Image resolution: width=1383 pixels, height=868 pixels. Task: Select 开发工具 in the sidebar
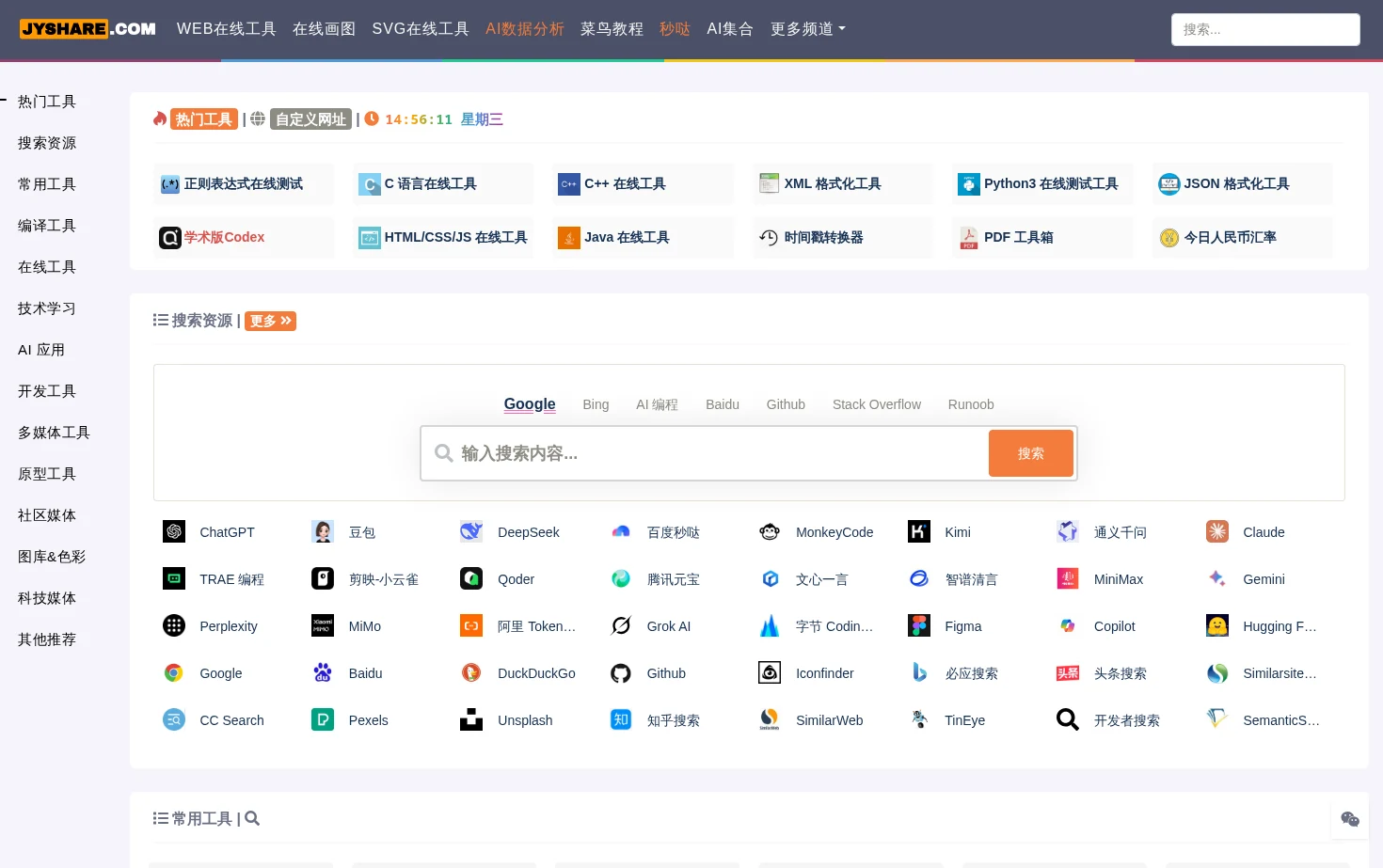click(47, 391)
